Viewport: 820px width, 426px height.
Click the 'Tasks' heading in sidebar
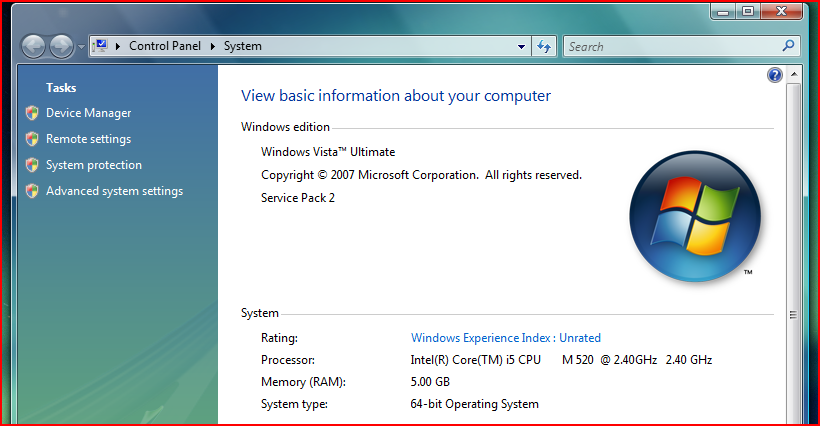pyautogui.click(x=61, y=88)
